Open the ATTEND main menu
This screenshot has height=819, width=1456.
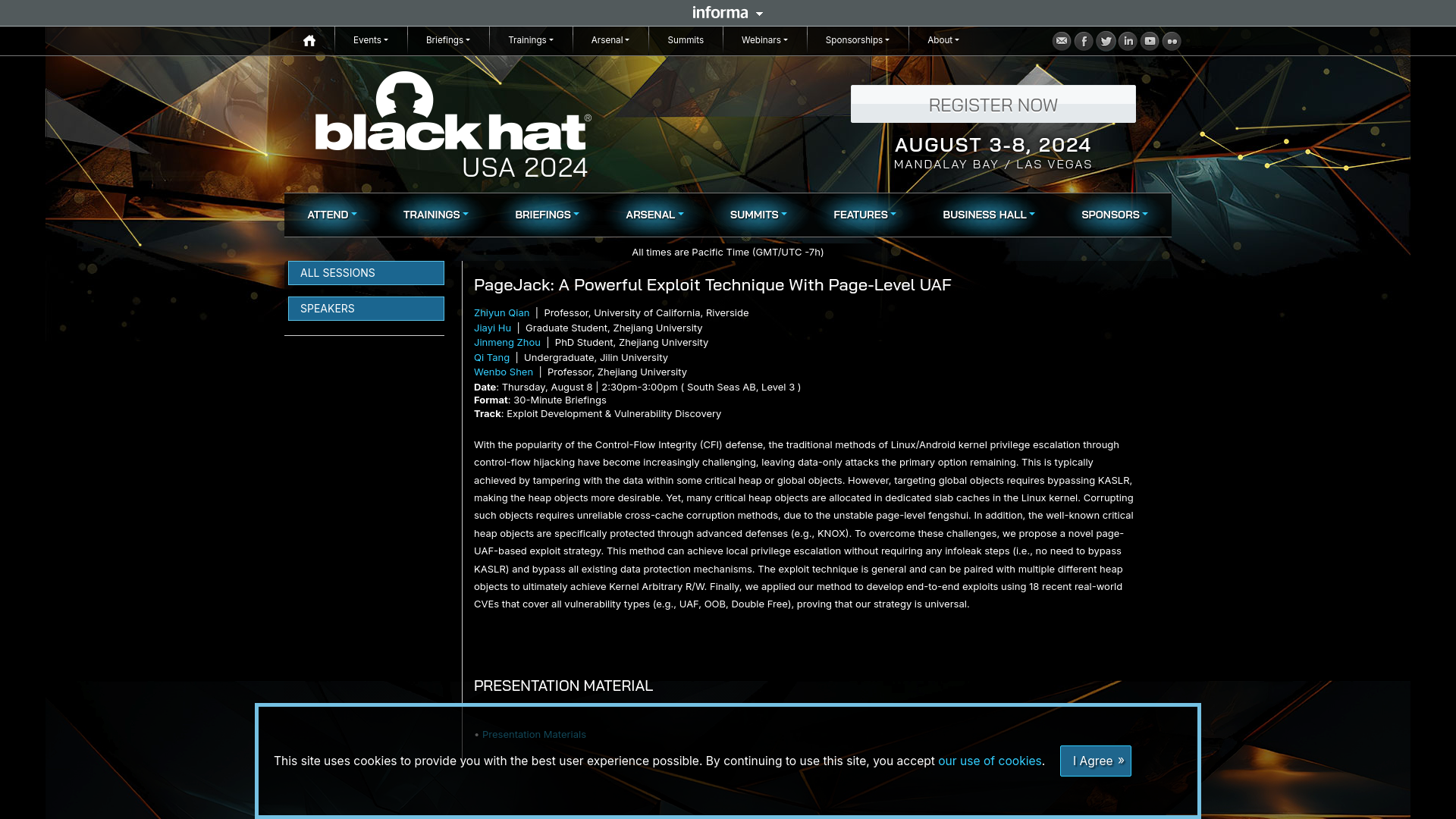[331, 215]
